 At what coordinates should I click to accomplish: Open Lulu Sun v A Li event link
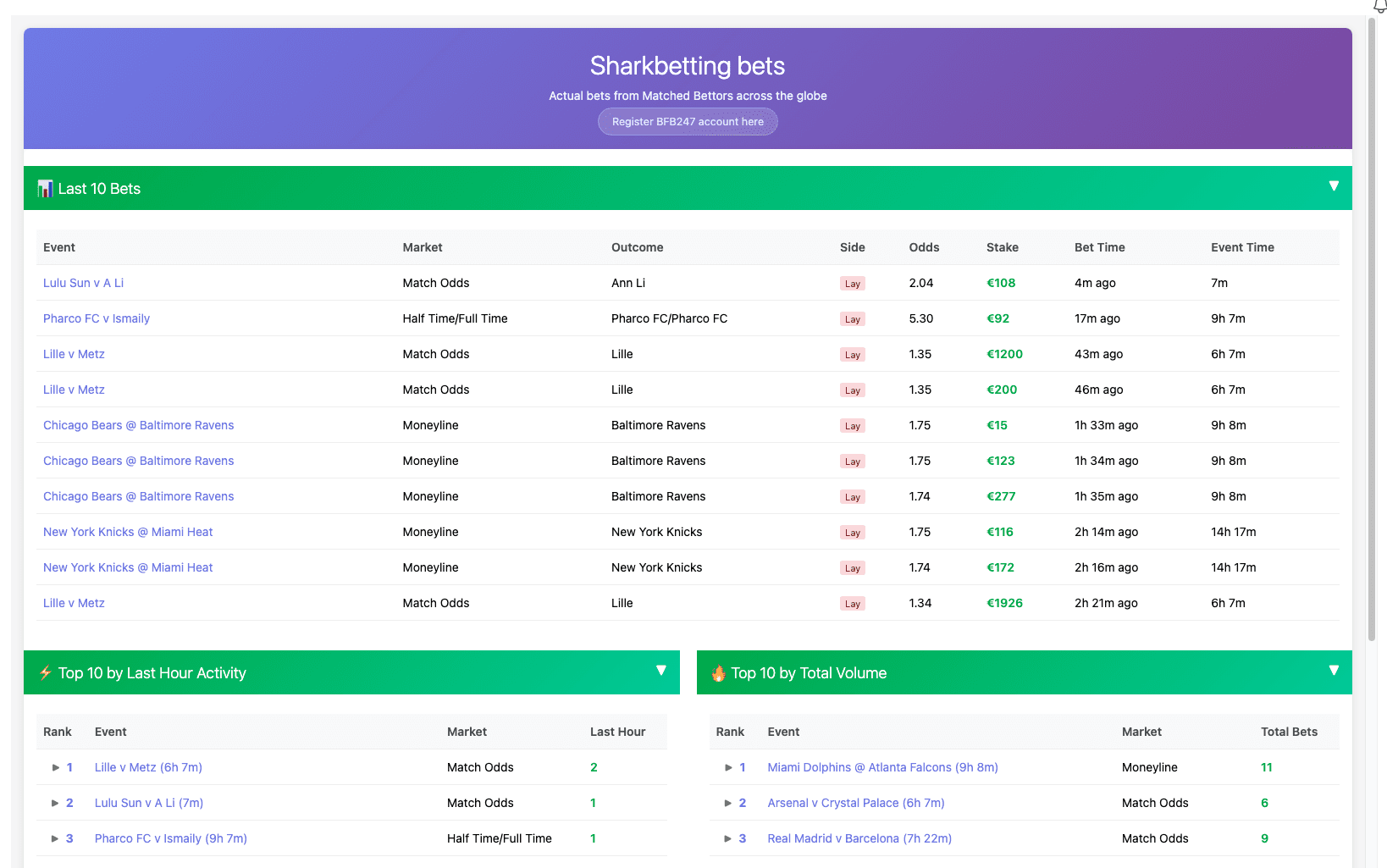pyautogui.click(x=83, y=283)
